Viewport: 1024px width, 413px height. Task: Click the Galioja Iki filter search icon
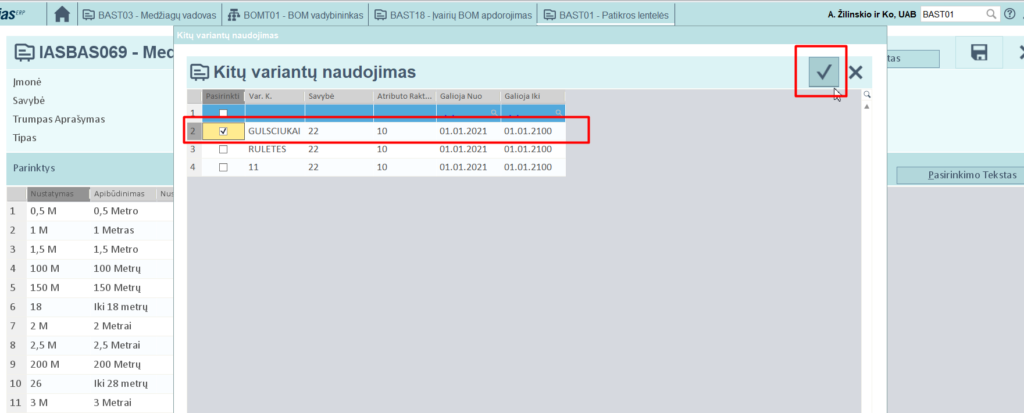pyautogui.click(x=558, y=113)
